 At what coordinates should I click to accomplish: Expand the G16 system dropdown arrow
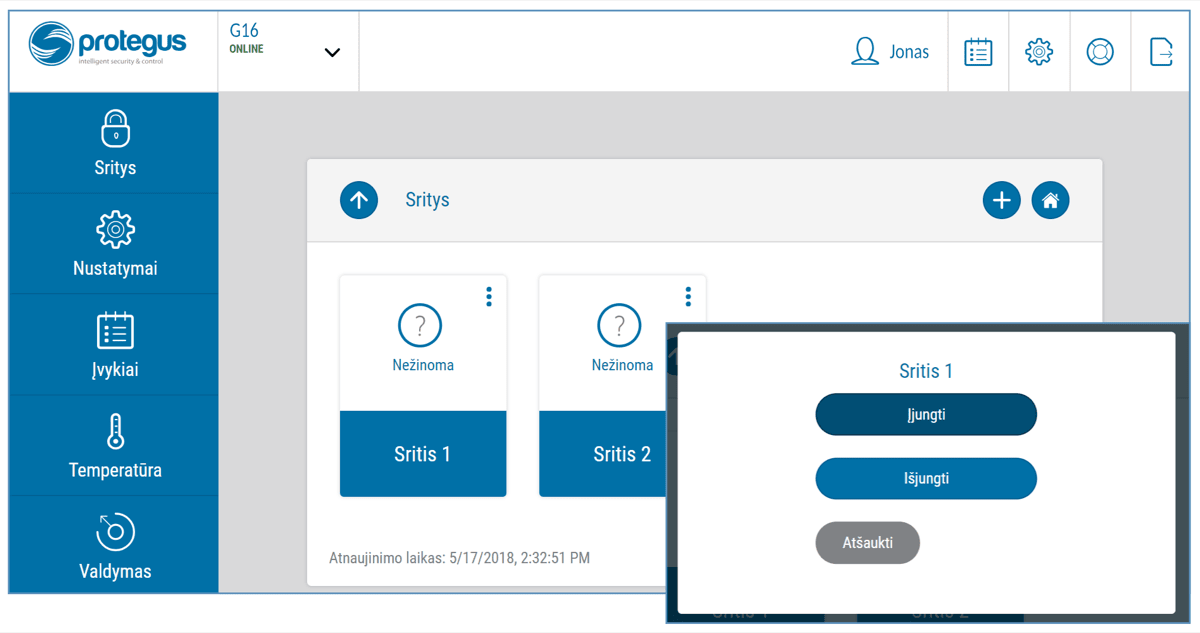(x=333, y=53)
